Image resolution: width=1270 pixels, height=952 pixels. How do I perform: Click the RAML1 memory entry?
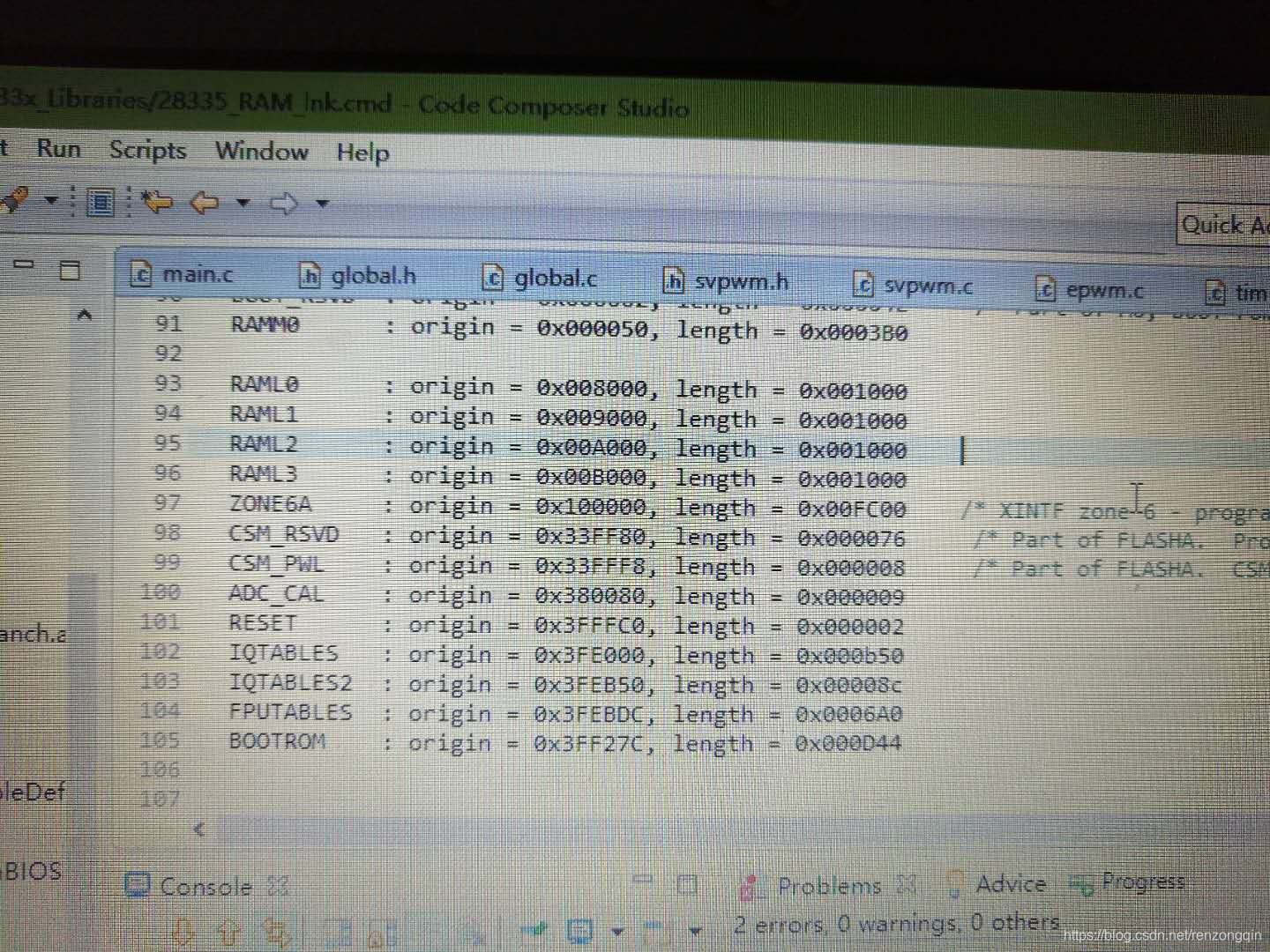(568, 417)
